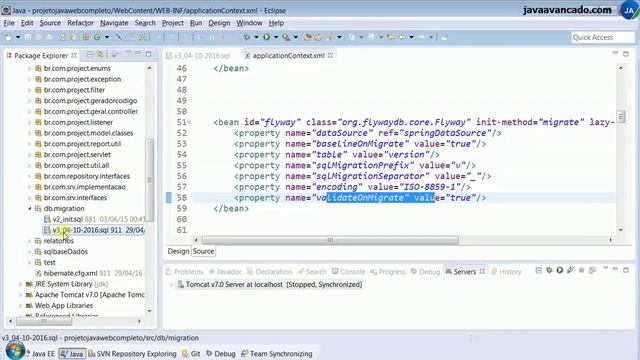Switch to v3_04-10-2016.sql editor tab
640x360 pixels.
pos(198,56)
